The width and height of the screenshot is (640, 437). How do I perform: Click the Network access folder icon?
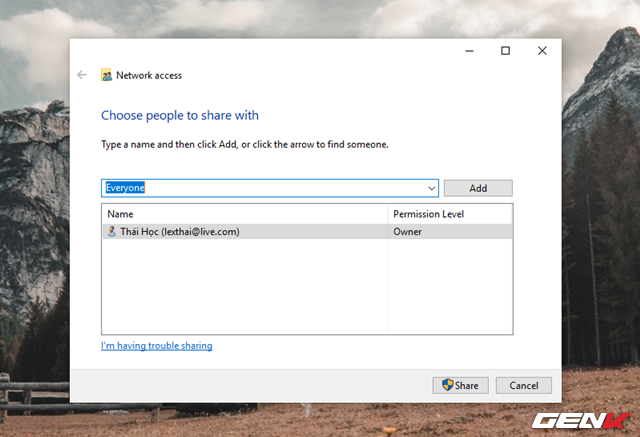pyautogui.click(x=107, y=75)
